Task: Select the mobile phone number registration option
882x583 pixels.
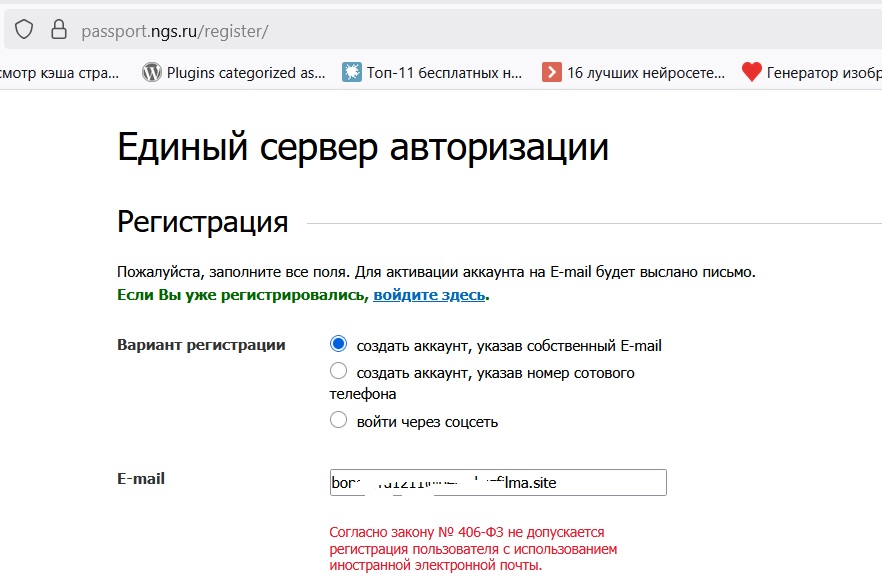Action: tap(338, 371)
